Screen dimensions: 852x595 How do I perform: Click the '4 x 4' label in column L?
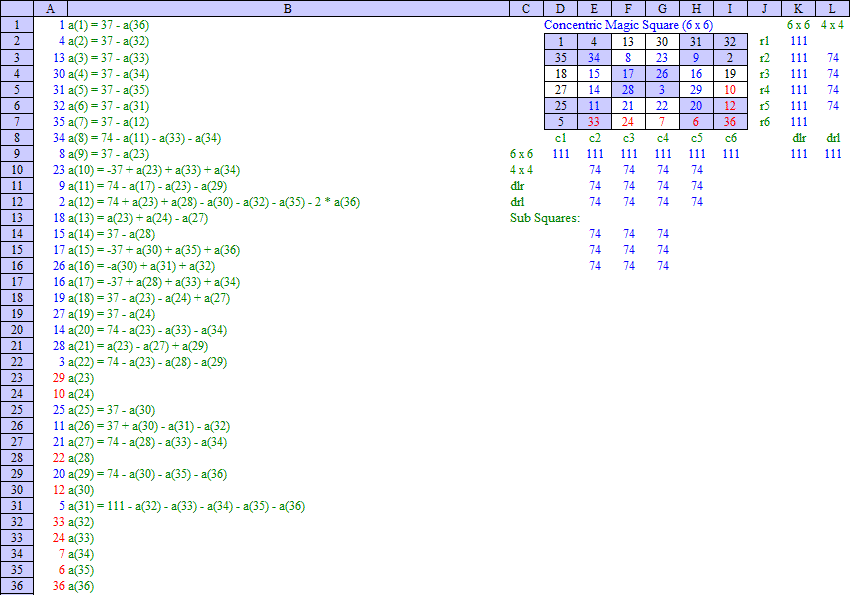click(x=832, y=25)
